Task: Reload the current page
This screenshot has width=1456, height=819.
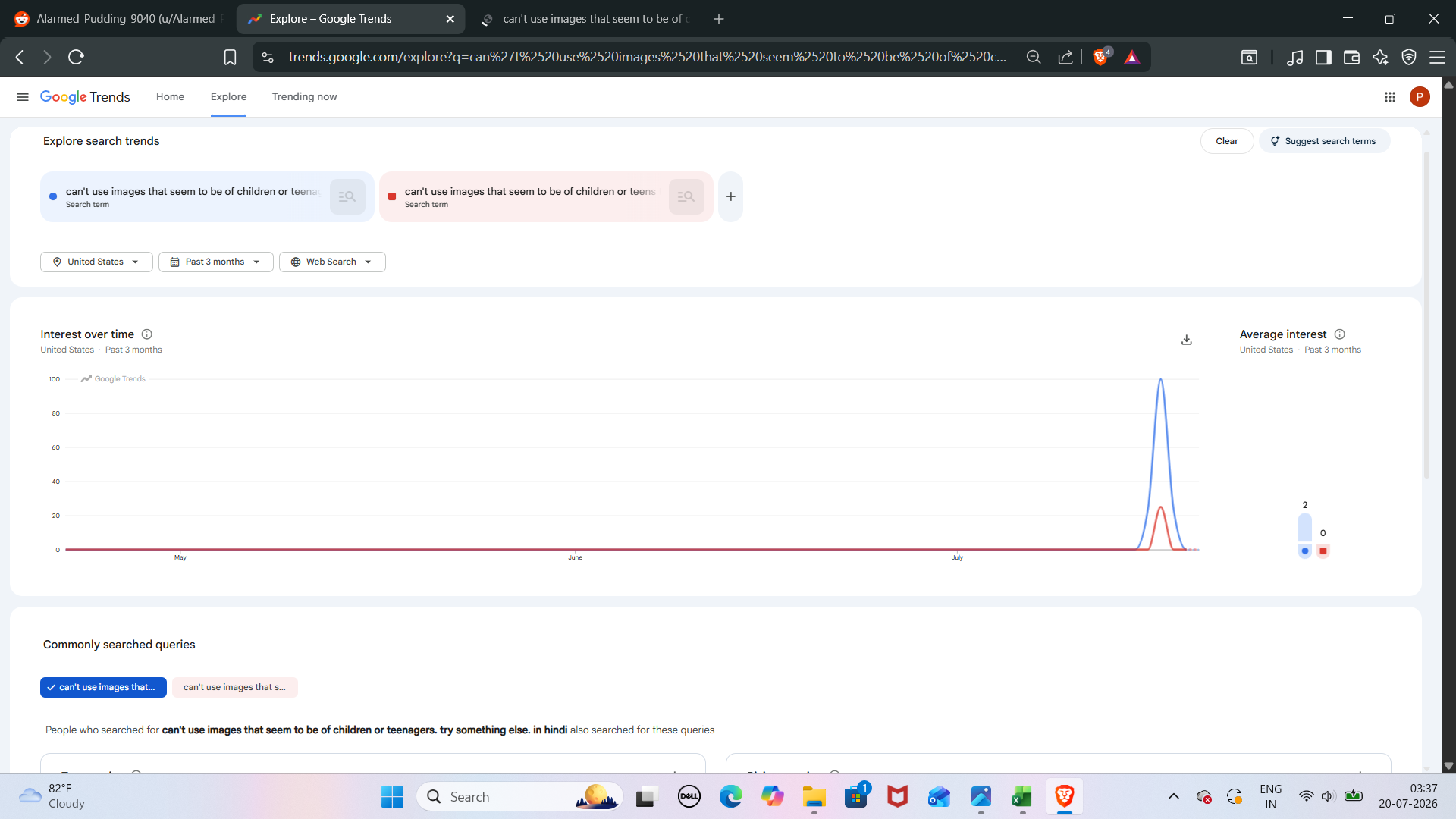Action: (76, 57)
